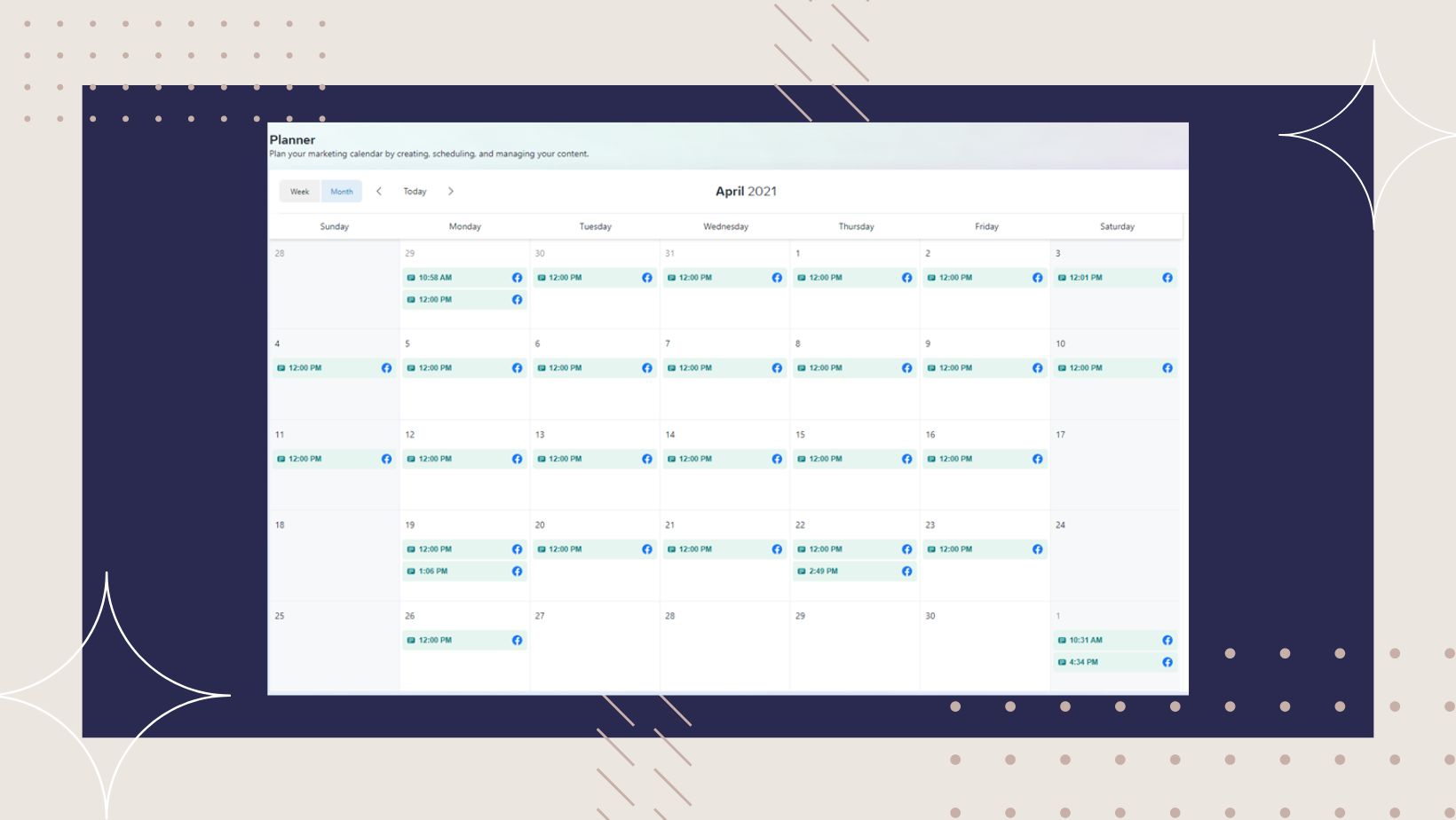Click the Facebook icon on April 16 post

1037,459
